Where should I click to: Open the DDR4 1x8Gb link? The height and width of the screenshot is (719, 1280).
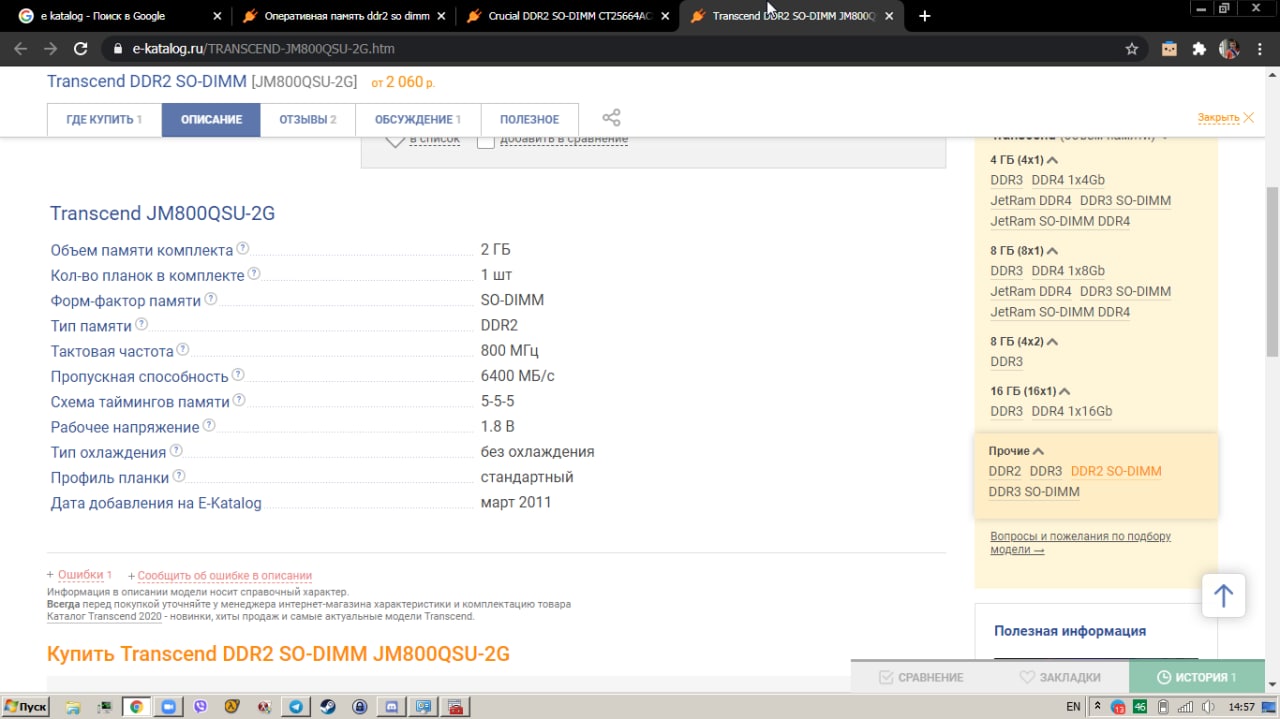coord(1068,271)
